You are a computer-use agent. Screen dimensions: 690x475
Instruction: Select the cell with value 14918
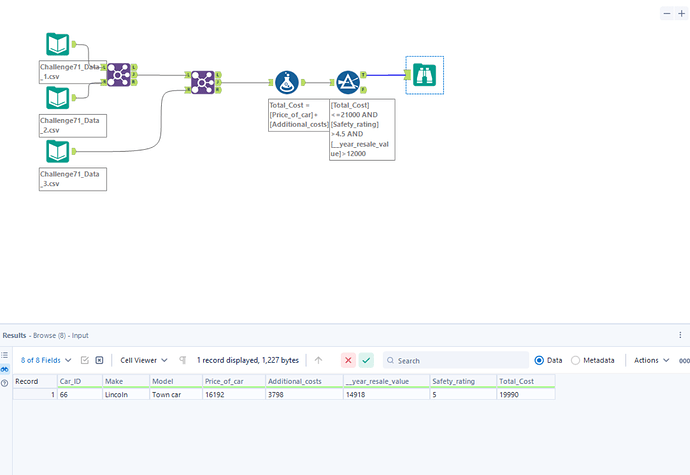pos(386,394)
